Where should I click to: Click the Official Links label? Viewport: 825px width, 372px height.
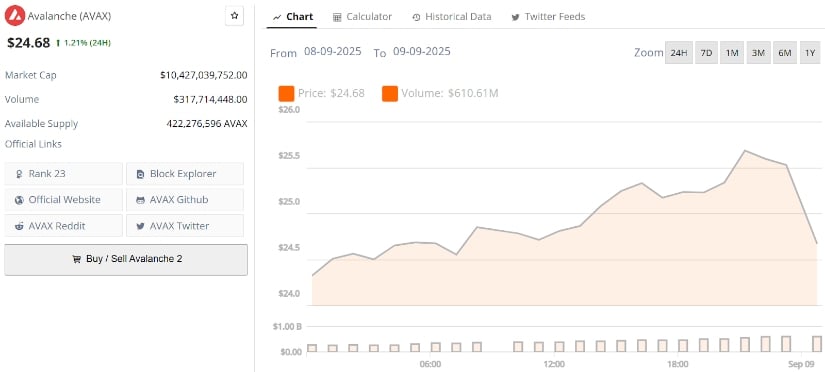pyautogui.click(x=33, y=144)
